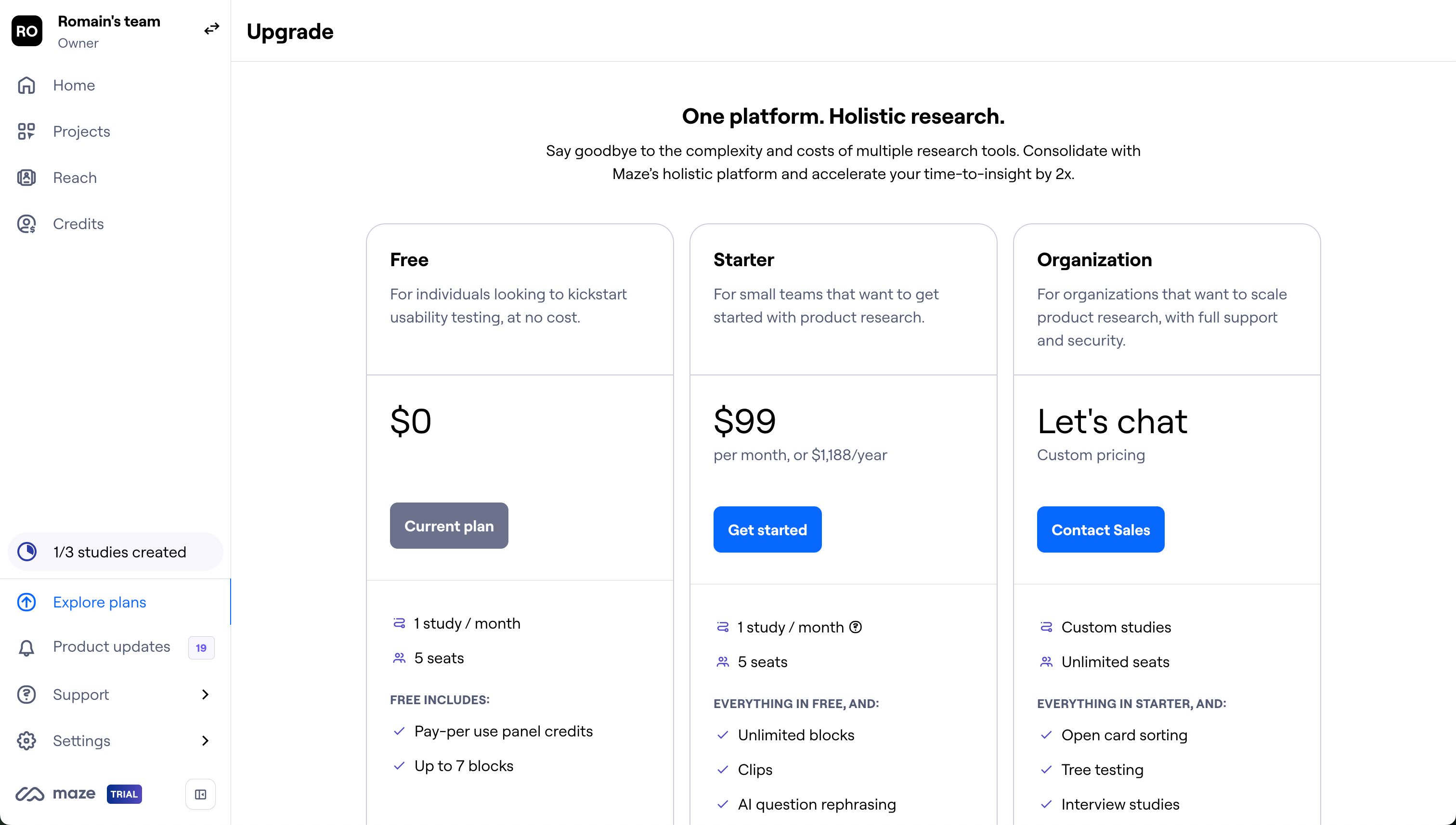Click the Projects grid icon
The width and height of the screenshot is (1456, 825).
click(x=26, y=131)
